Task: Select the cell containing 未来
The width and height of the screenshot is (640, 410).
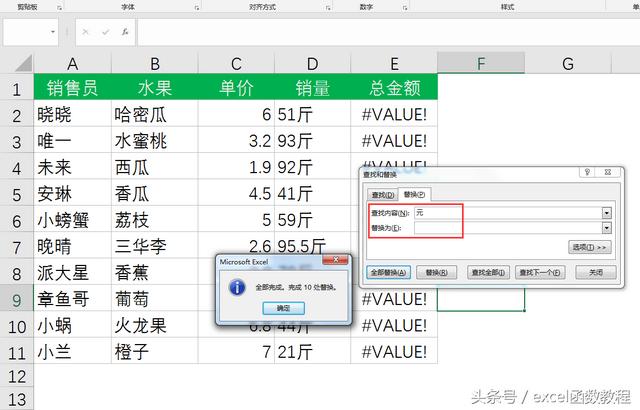Action: [73, 168]
